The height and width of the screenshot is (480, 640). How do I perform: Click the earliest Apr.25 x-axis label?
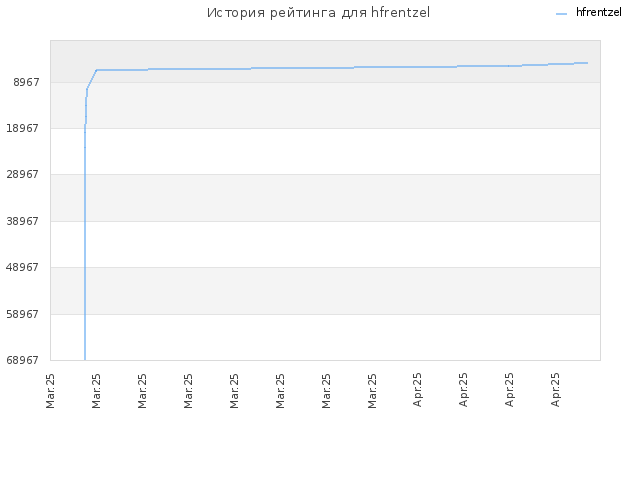click(417, 390)
